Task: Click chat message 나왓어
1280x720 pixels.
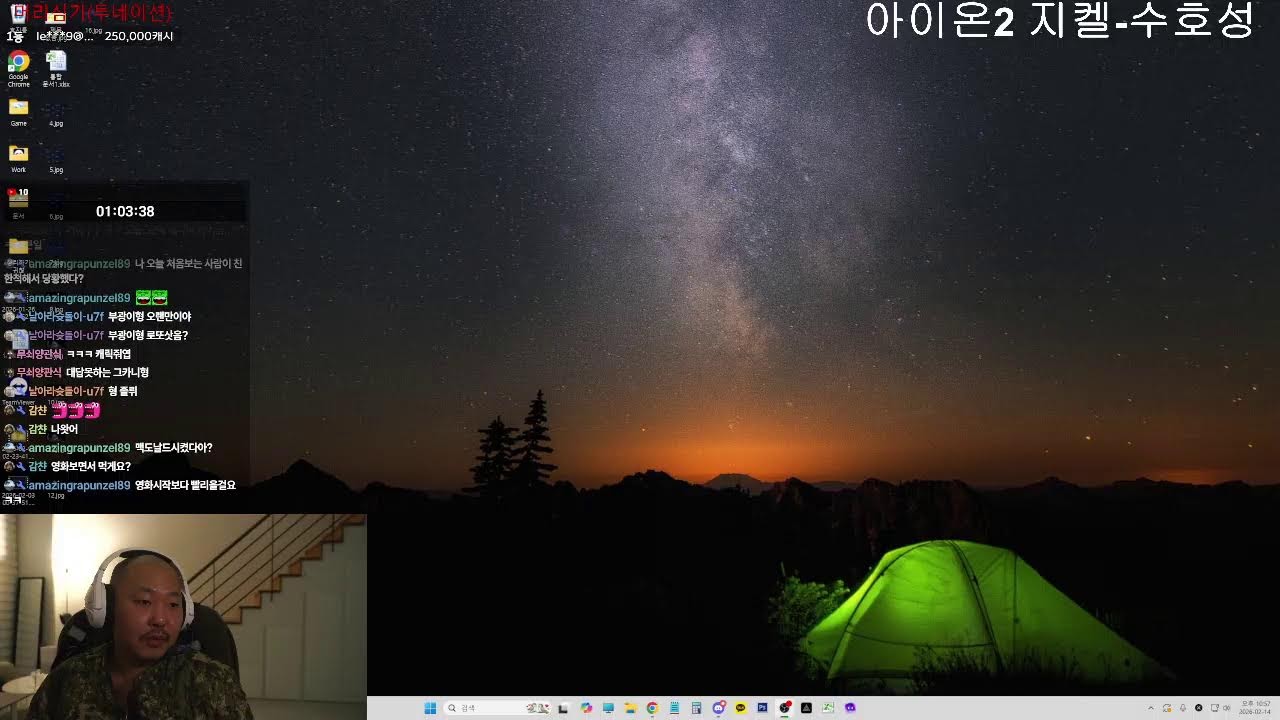Action: click(x=64, y=429)
